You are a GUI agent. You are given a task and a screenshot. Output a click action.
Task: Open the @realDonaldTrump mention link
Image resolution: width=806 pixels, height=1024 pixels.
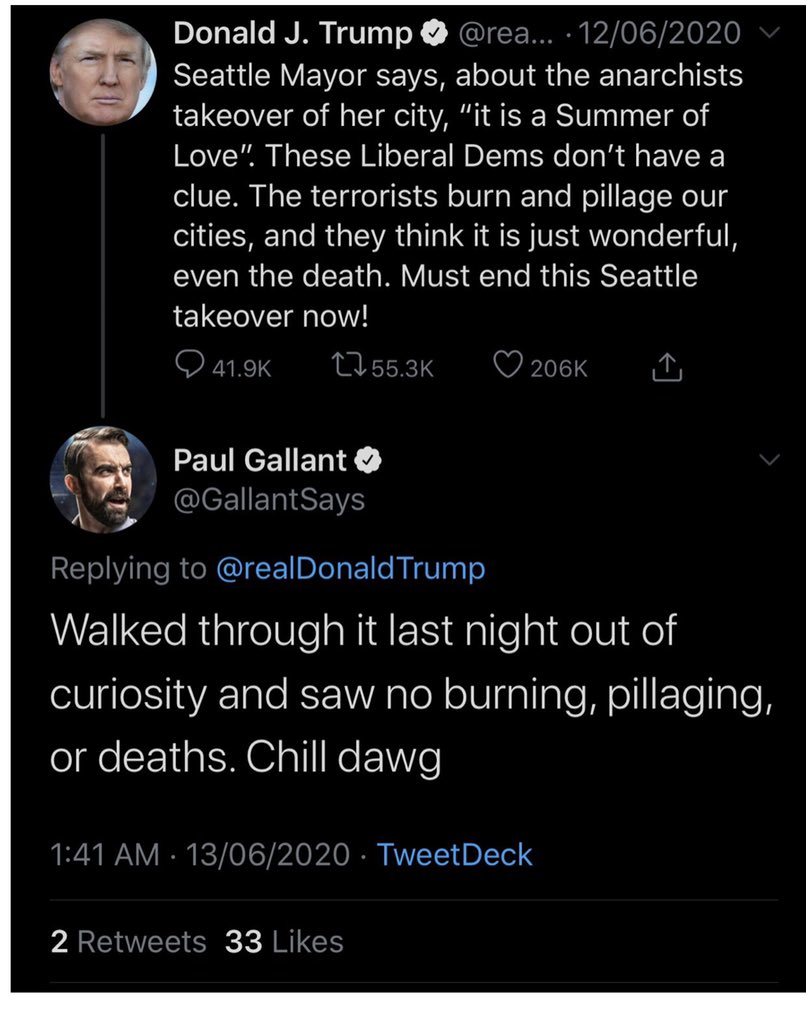point(350,568)
